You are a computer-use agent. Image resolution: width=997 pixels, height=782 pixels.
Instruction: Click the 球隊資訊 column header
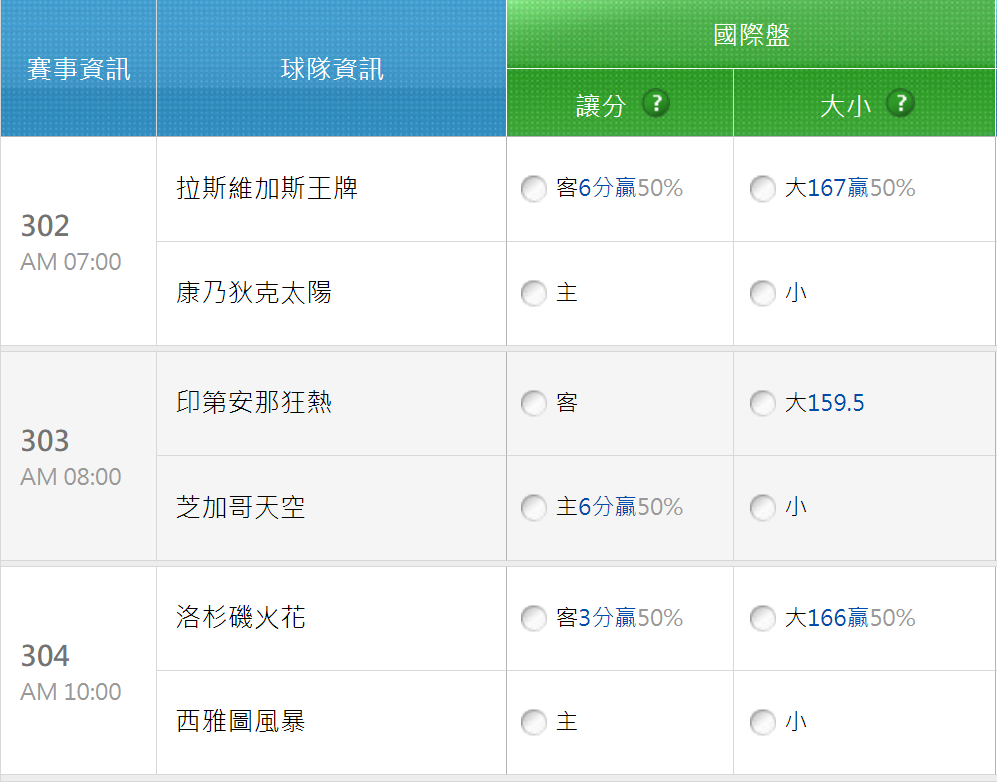[x=331, y=69]
